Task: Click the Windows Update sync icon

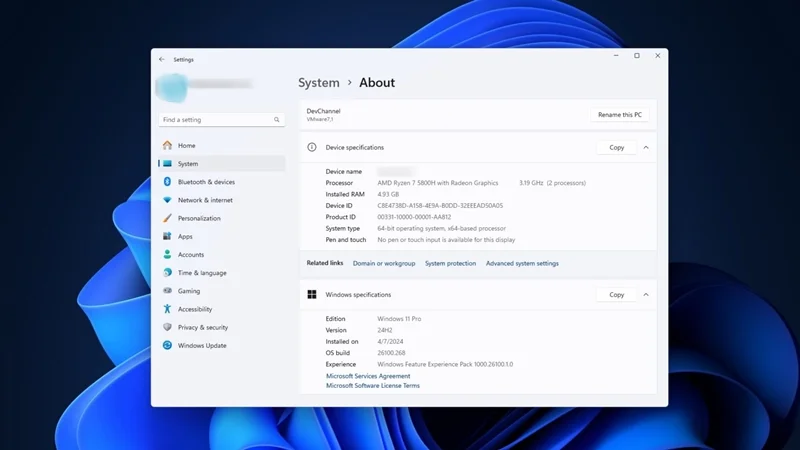Action: [x=167, y=345]
